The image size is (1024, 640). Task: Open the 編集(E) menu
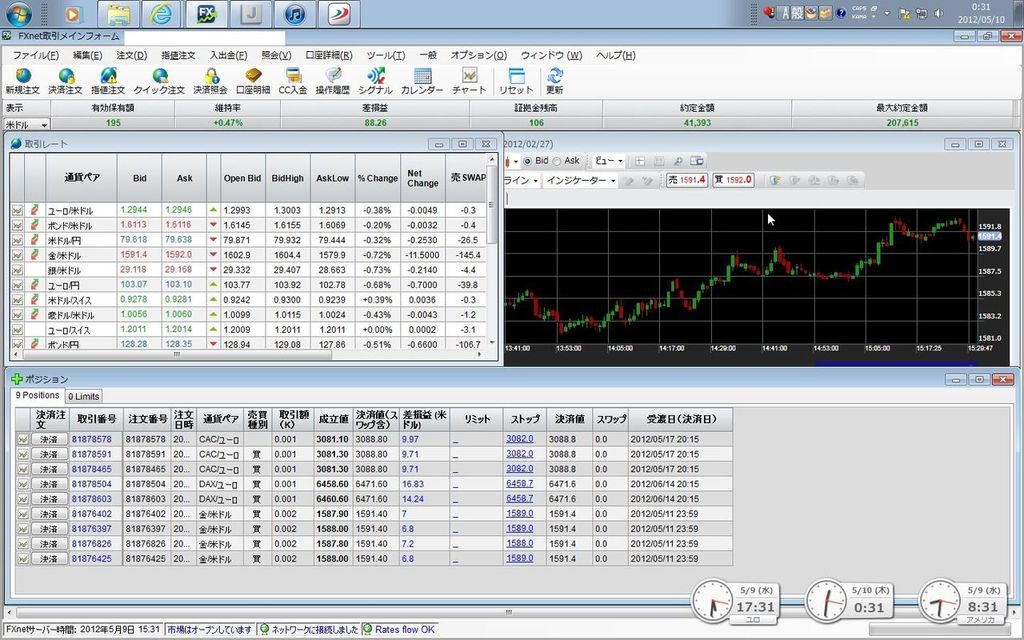tap(88, 56)
